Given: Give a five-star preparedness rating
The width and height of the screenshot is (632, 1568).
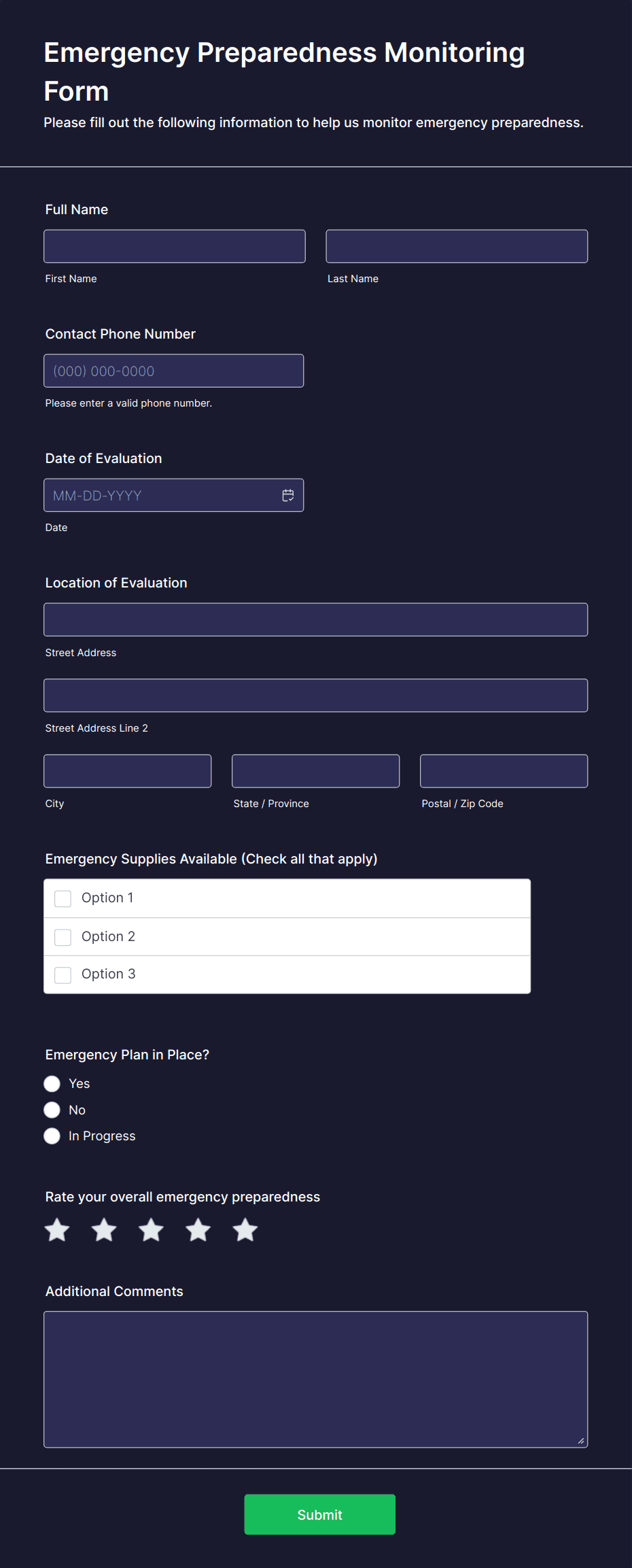Looking at the screenshot, I should 245,1230.
